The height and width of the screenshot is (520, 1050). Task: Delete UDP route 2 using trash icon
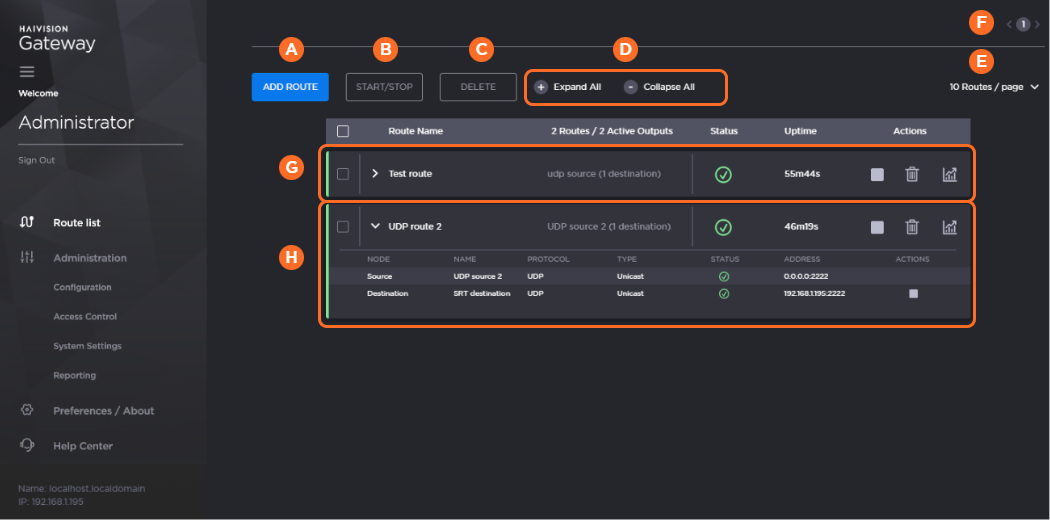pyautogui.click(x=912, y=227)
